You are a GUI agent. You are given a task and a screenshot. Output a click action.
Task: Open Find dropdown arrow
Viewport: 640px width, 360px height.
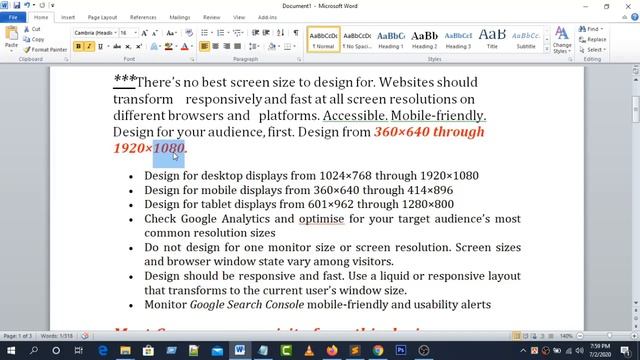(x=602, y=29)
